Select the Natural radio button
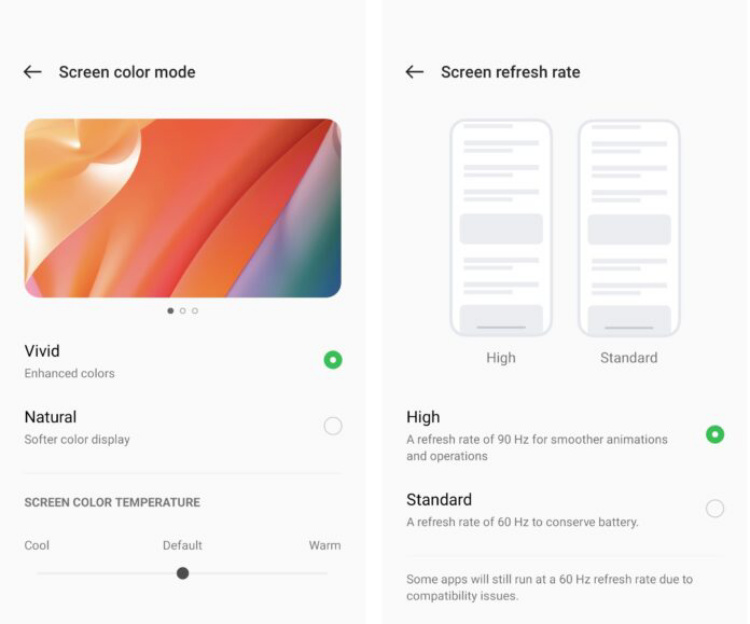The width and height of the screenshot is (750, 624). 333,426
